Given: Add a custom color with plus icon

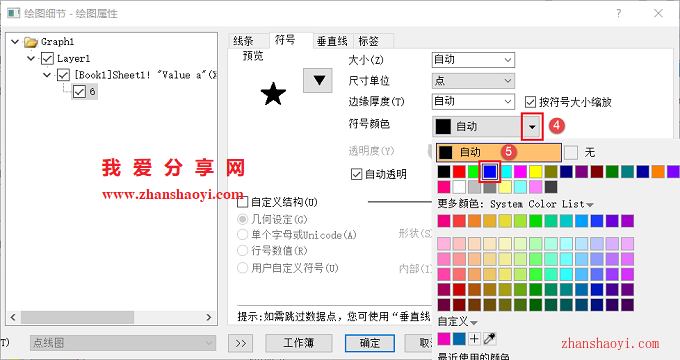Looking at the screenshot, I should [x=474, y=339].
